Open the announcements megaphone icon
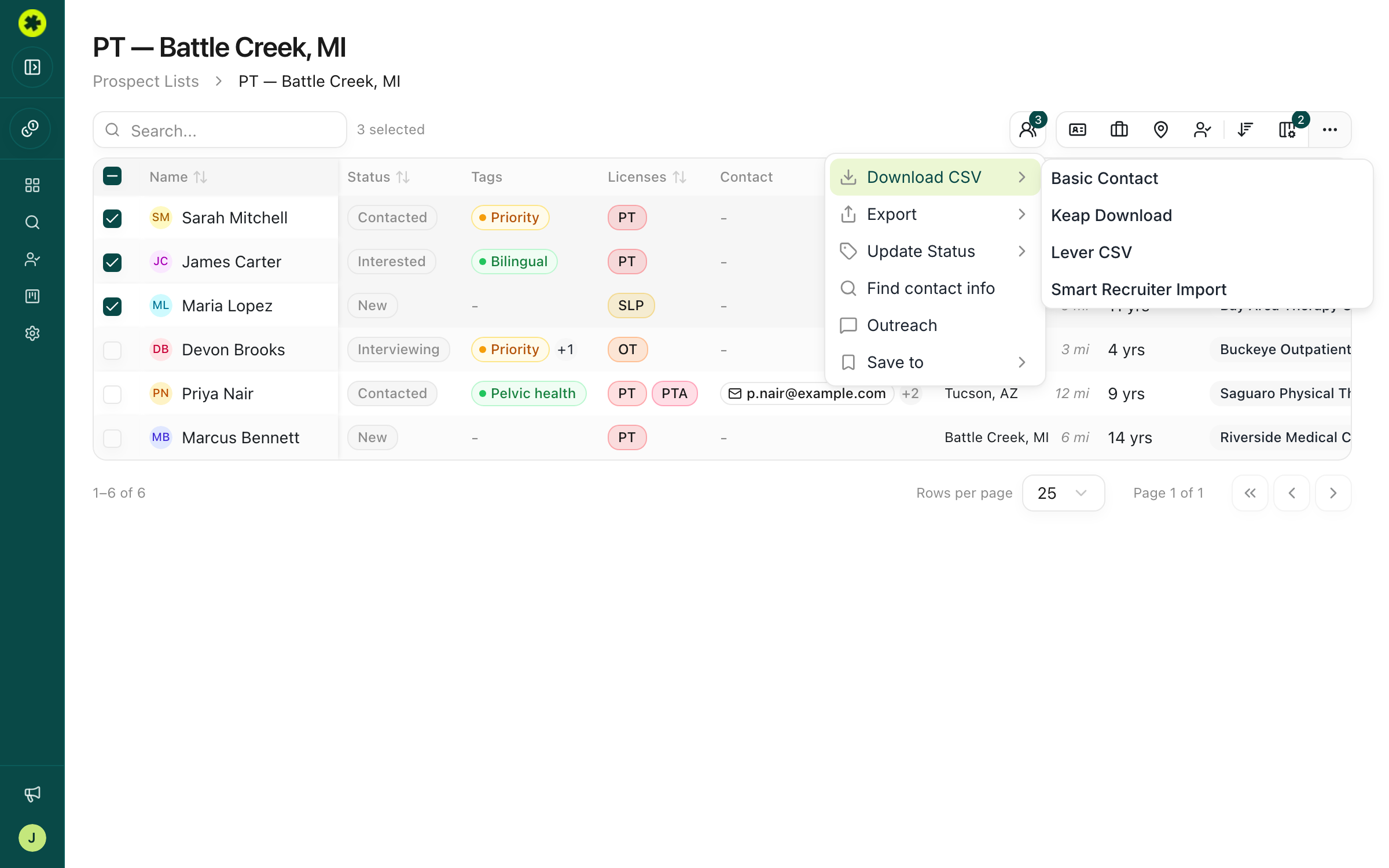Viewport: 1389px width, 868px height. coord(32,794)
